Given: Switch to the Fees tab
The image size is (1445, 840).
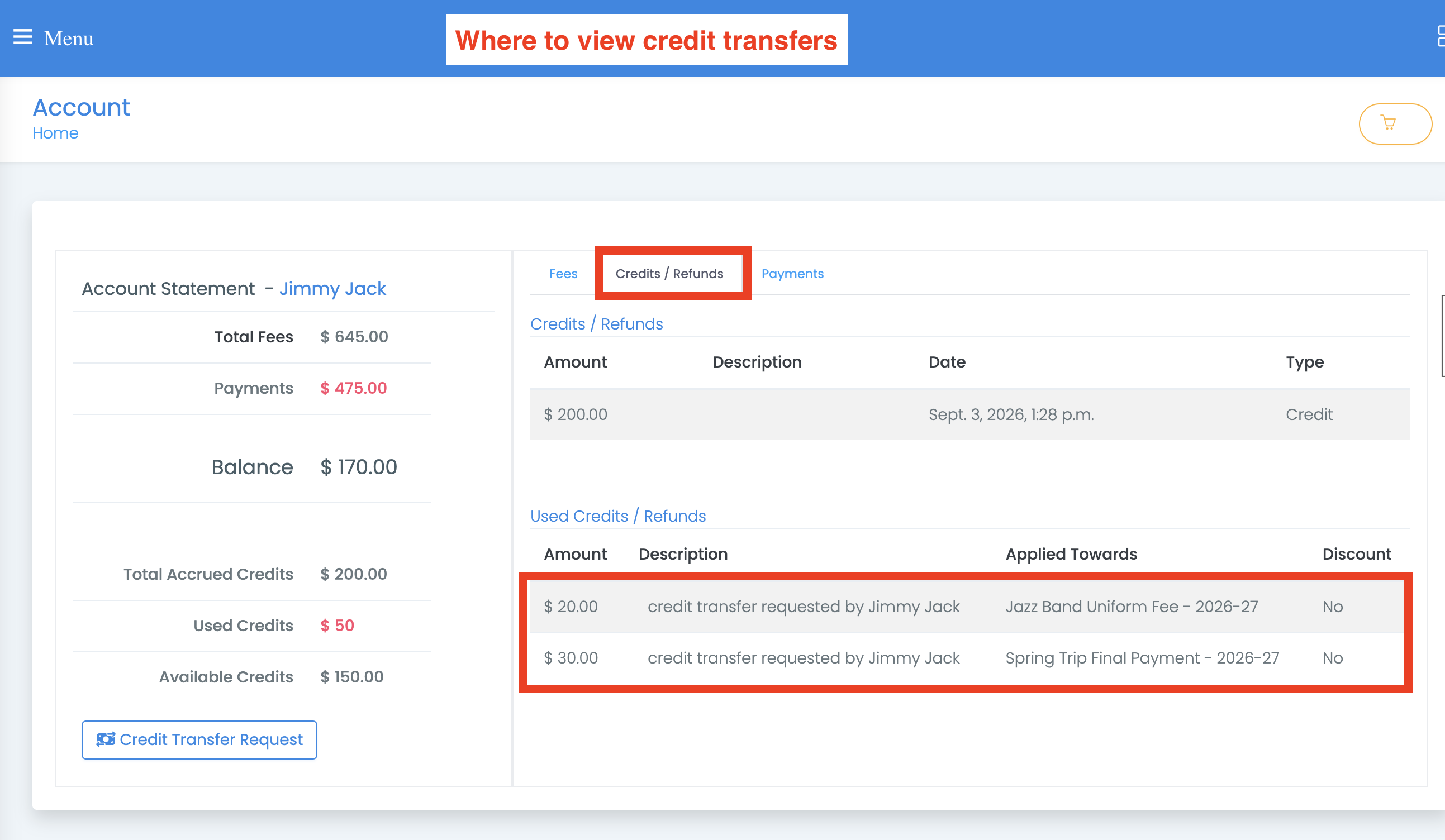Looking at the screenshot, I should coord(563,274).
